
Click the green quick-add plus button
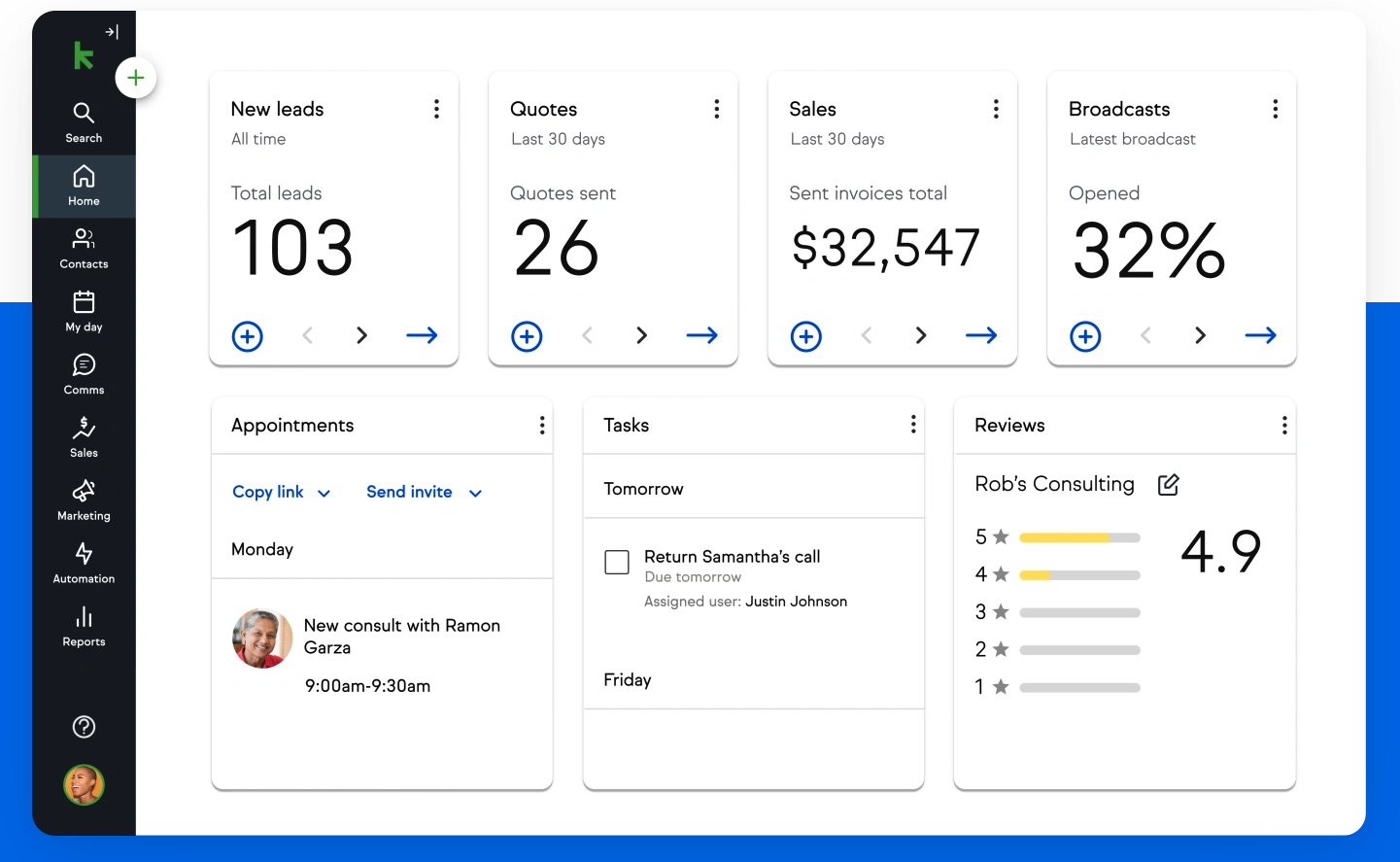point(136,77)
